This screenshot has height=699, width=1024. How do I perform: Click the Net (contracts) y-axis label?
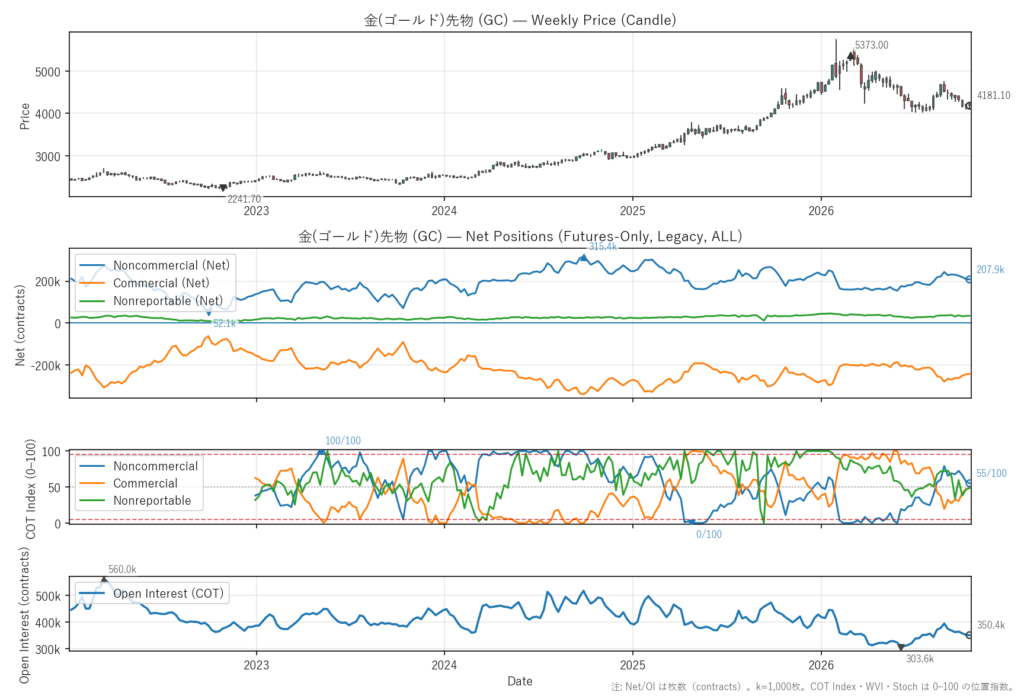(20, 325)
